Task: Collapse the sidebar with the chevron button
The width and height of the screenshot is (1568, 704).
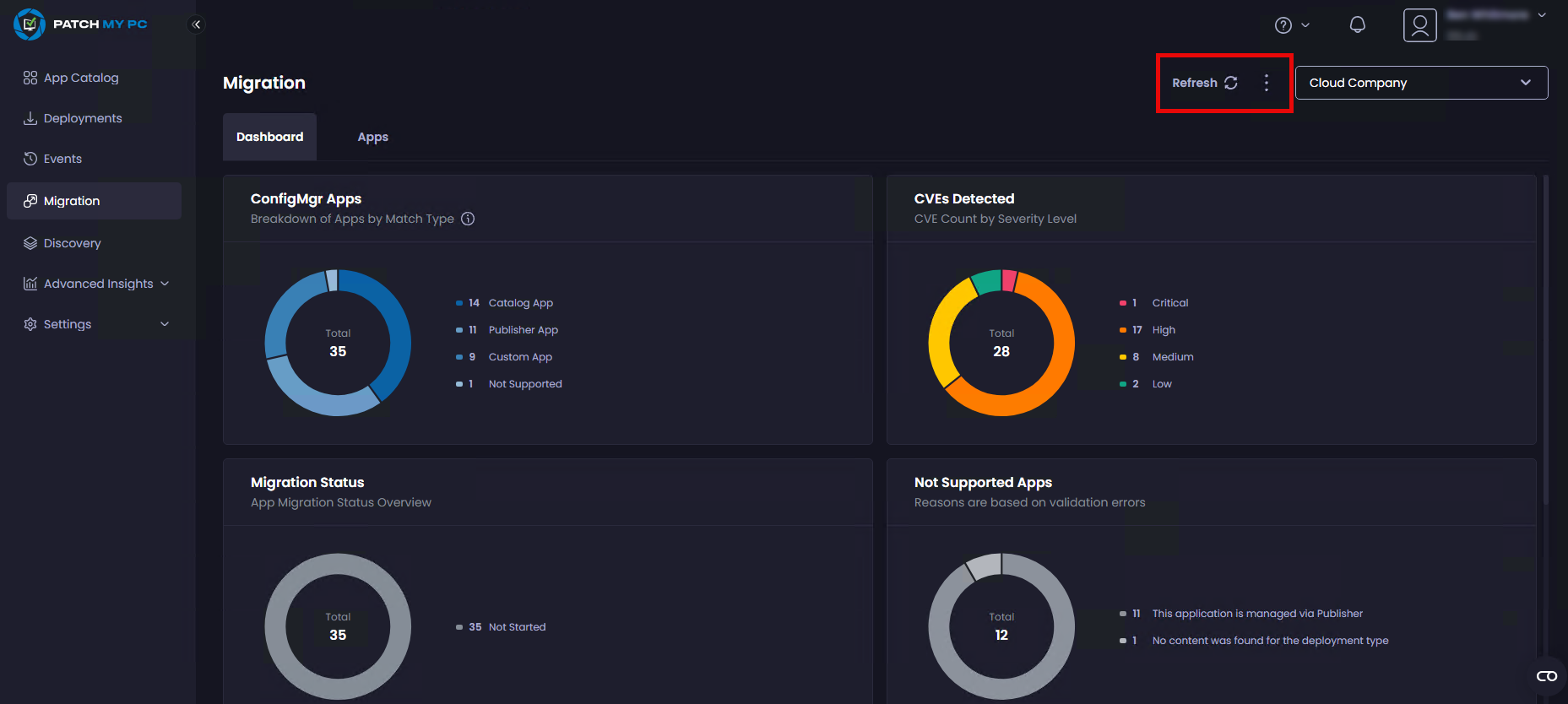Action: coord(196,24)
